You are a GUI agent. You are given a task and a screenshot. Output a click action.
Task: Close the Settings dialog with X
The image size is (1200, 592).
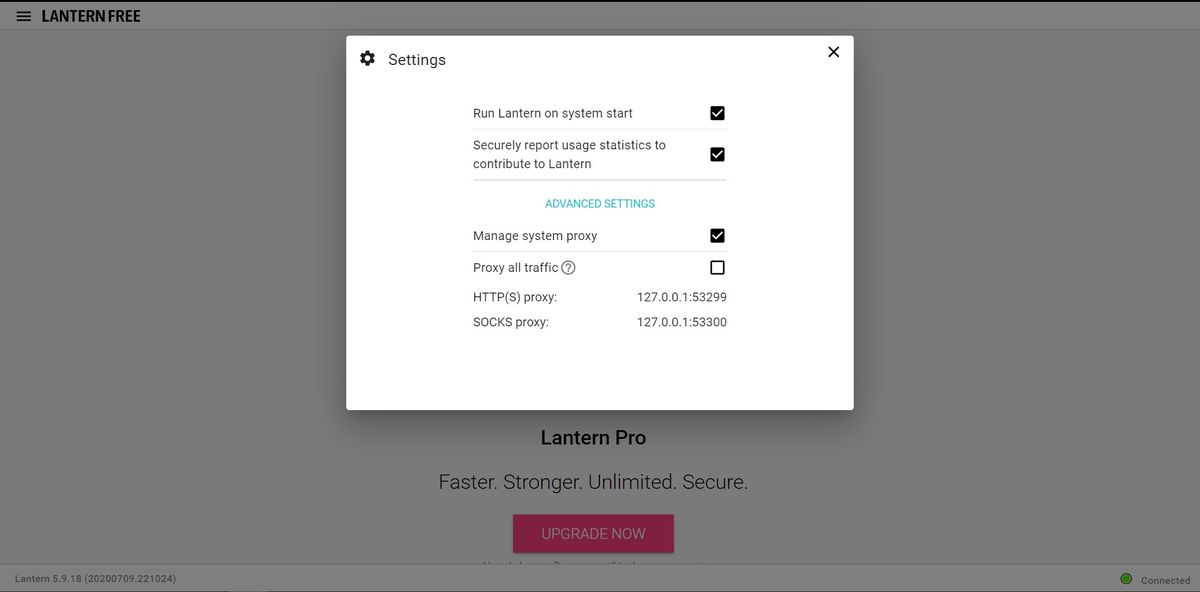833,52
